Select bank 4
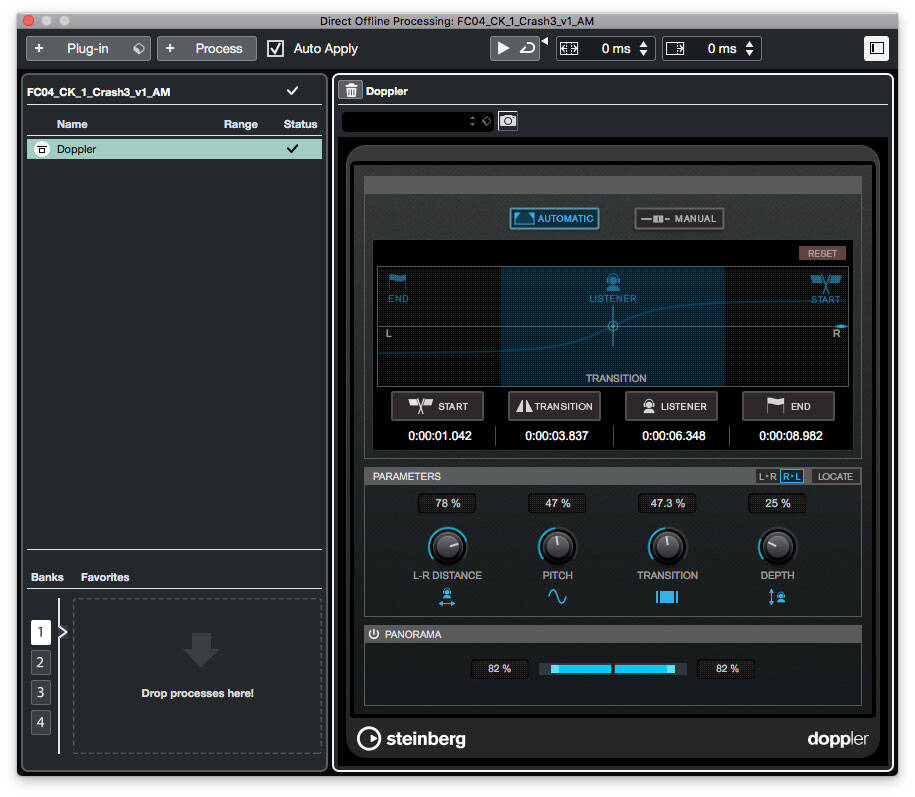 [40, 722]
